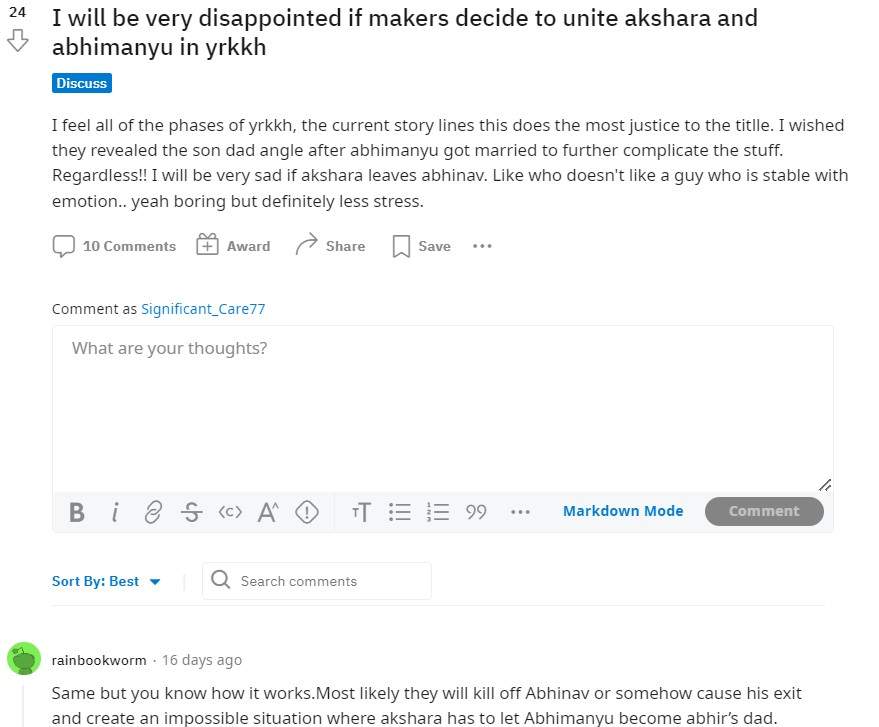Insert a hyperlink using the link icon
Viewport: 879px width, 727px height.
click(x=152, y=512)
